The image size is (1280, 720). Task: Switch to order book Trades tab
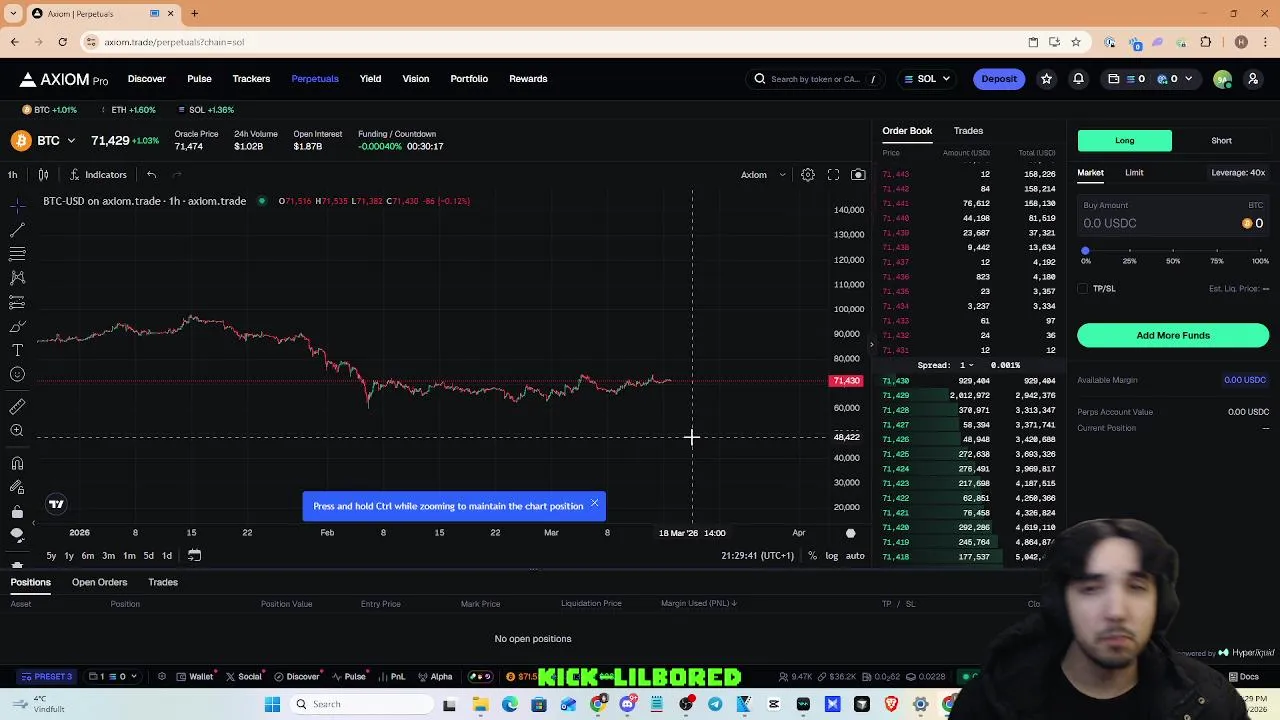[x=968, y=131]
